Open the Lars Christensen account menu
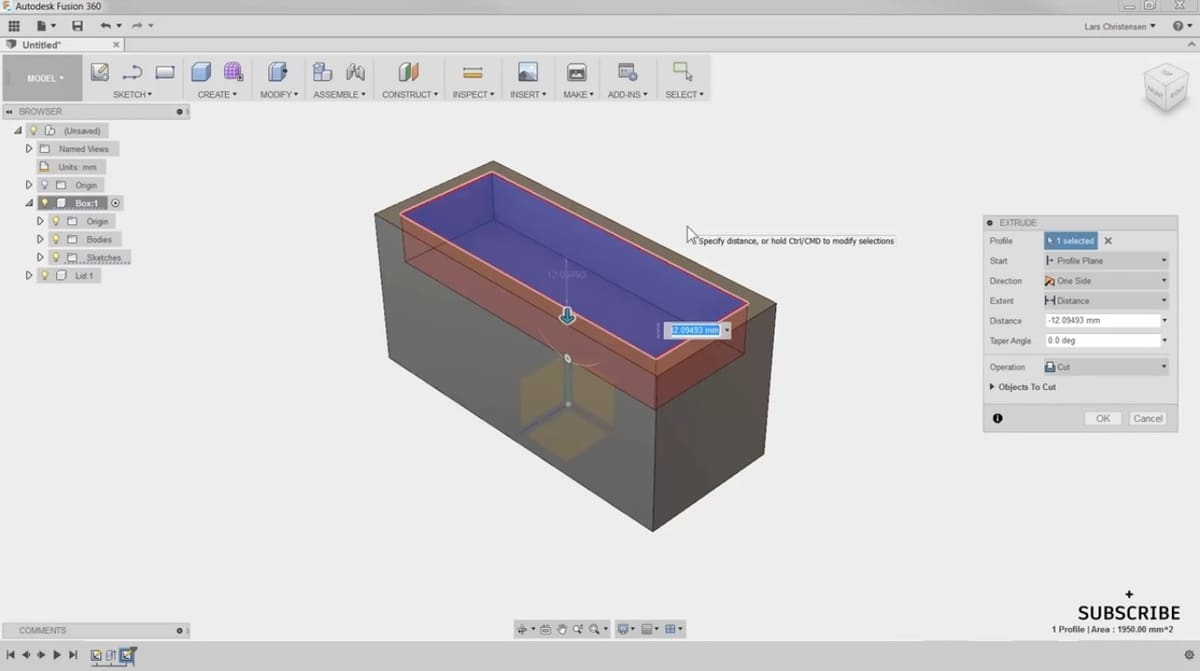This screenshot has height=671, width=1200. tap(1120, 26)
